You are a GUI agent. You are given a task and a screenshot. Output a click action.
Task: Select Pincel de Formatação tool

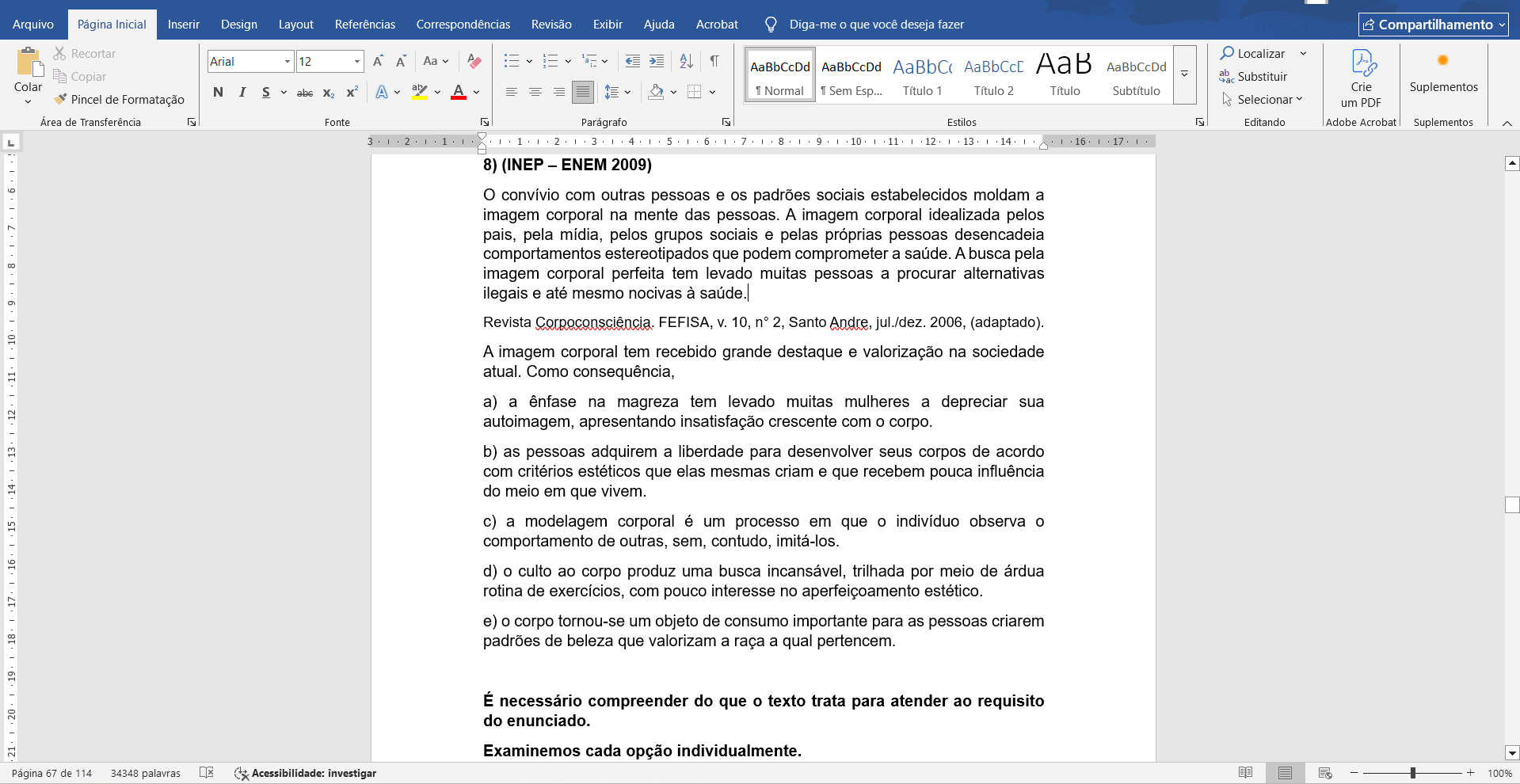pyautogui.click(x=119, y=99)
